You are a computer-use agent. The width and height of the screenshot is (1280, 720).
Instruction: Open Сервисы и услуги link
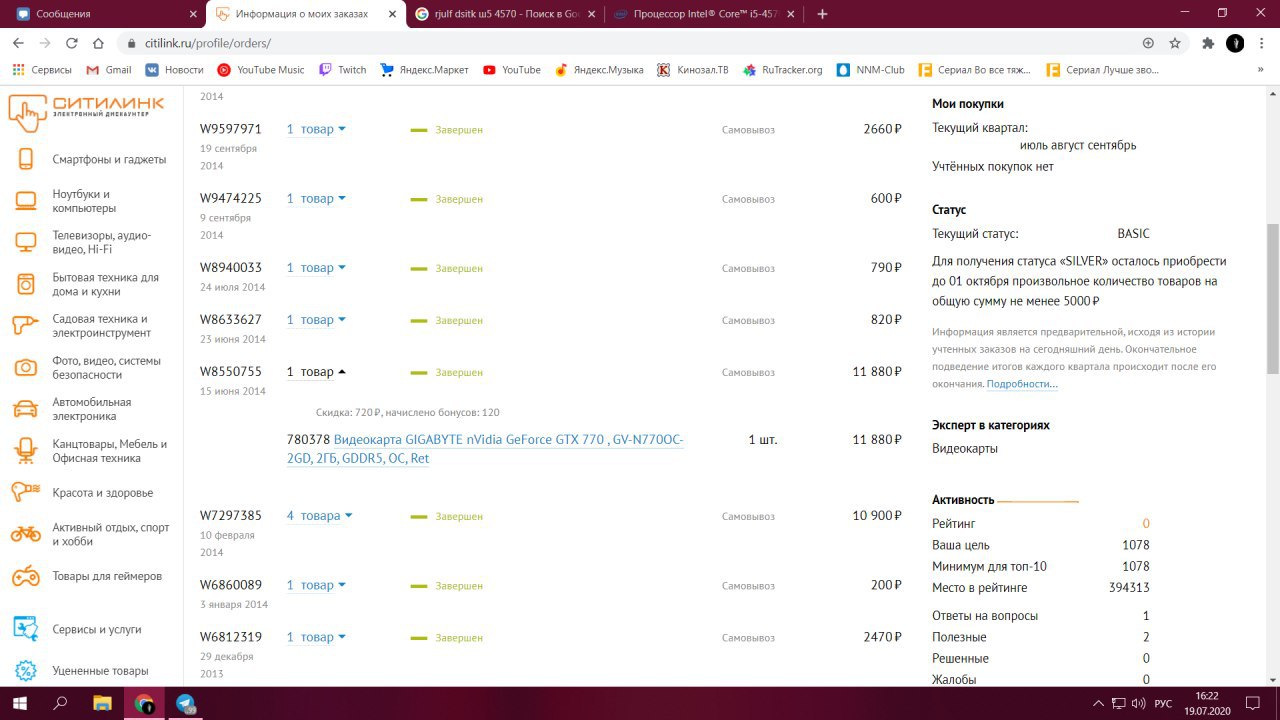point(97,629)
